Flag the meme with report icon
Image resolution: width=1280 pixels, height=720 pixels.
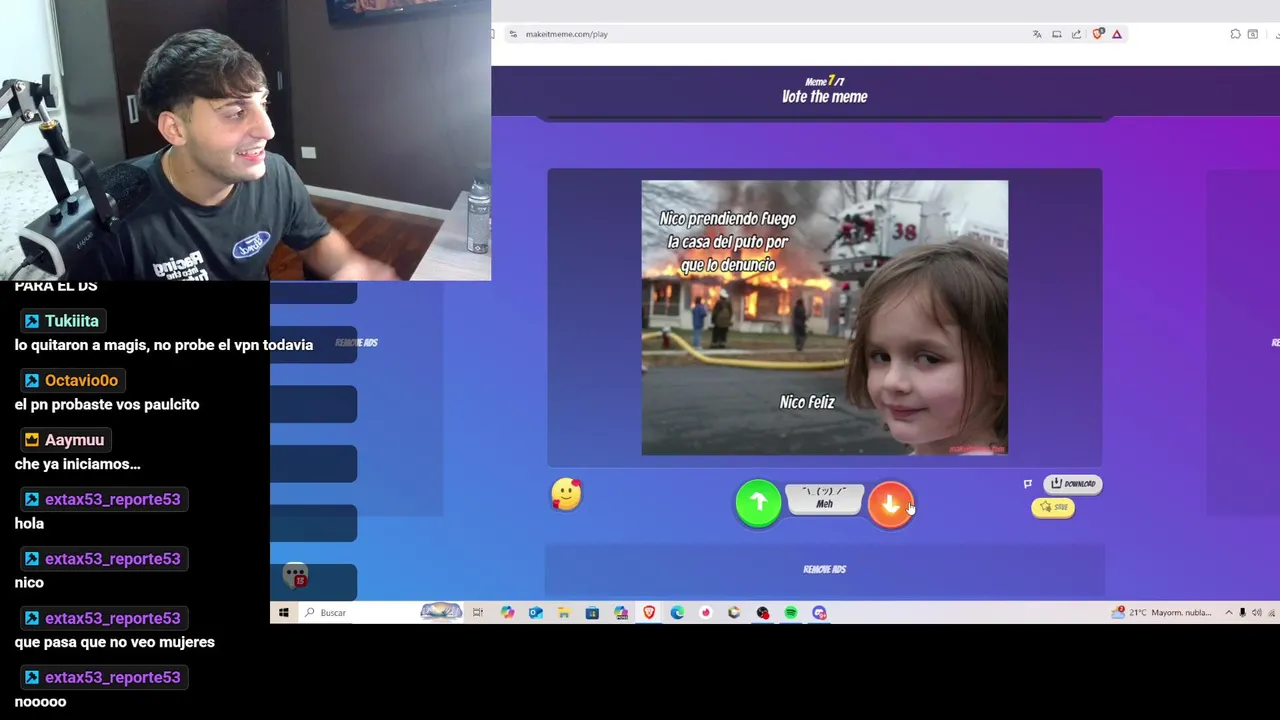1027,484
